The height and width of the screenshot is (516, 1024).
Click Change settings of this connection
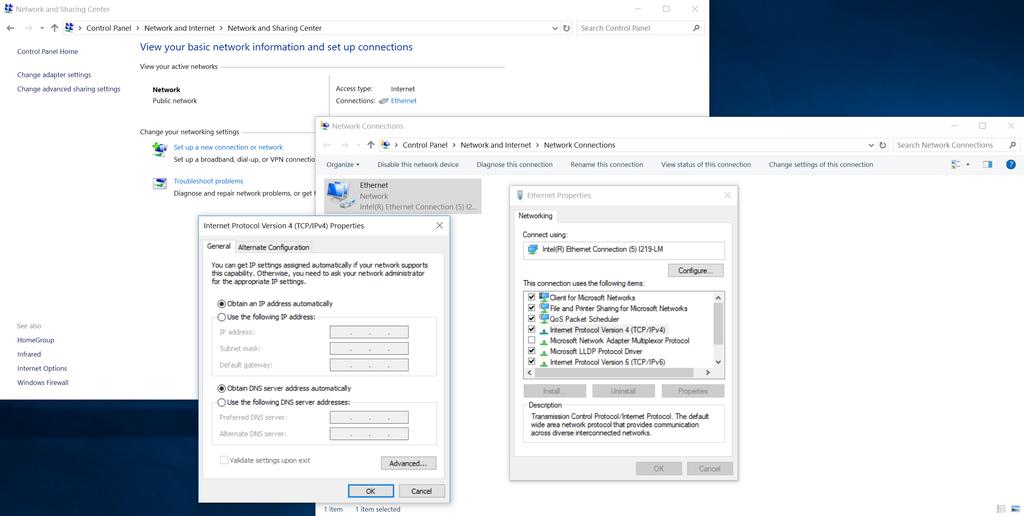point(821,165)
